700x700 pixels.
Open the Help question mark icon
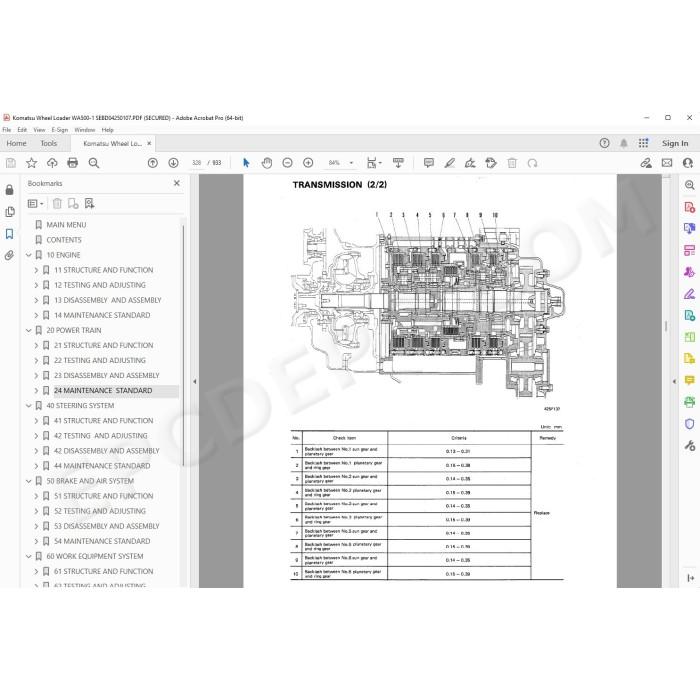click(604, 143)
